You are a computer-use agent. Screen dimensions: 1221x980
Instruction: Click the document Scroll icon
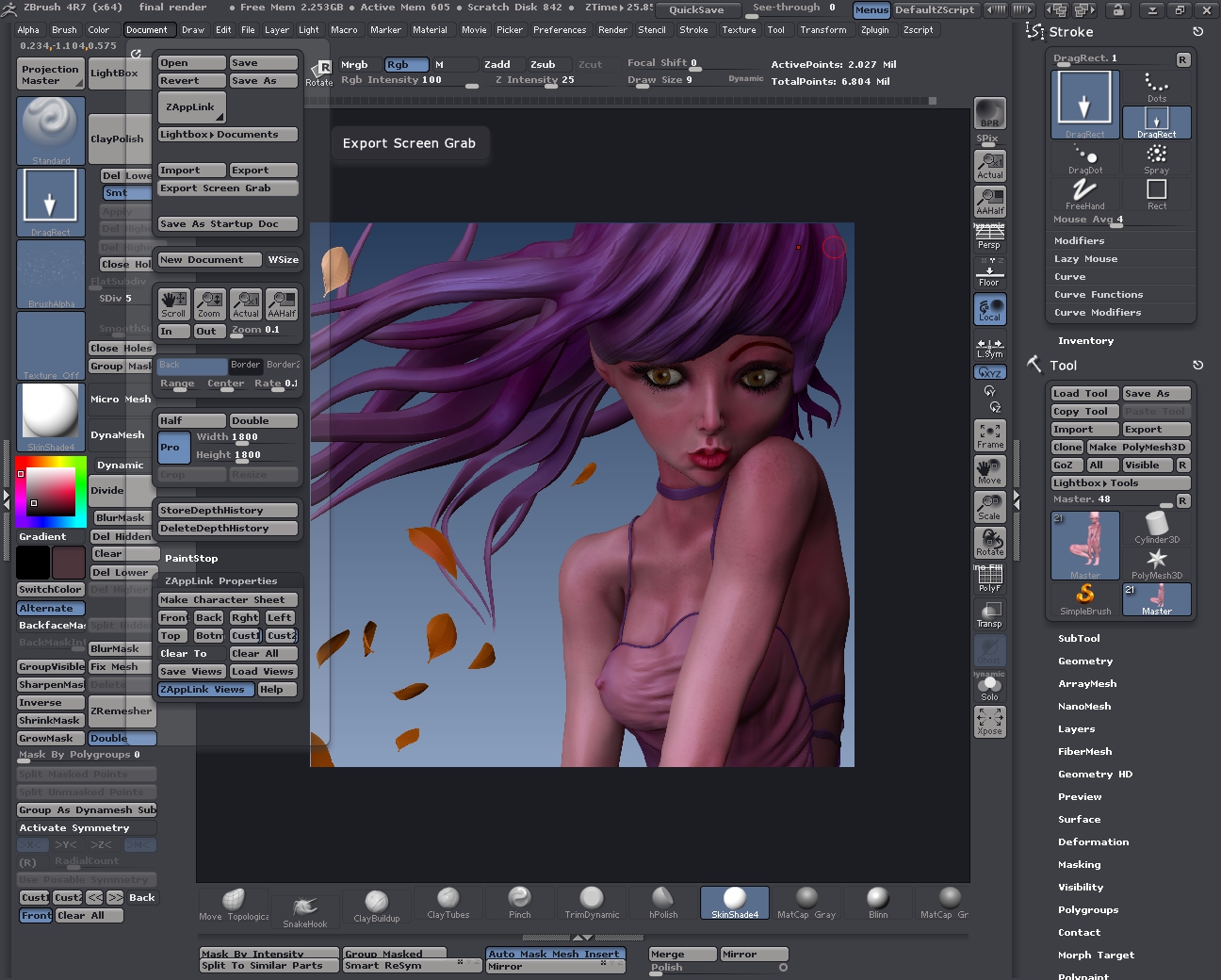tap(173, 304)
